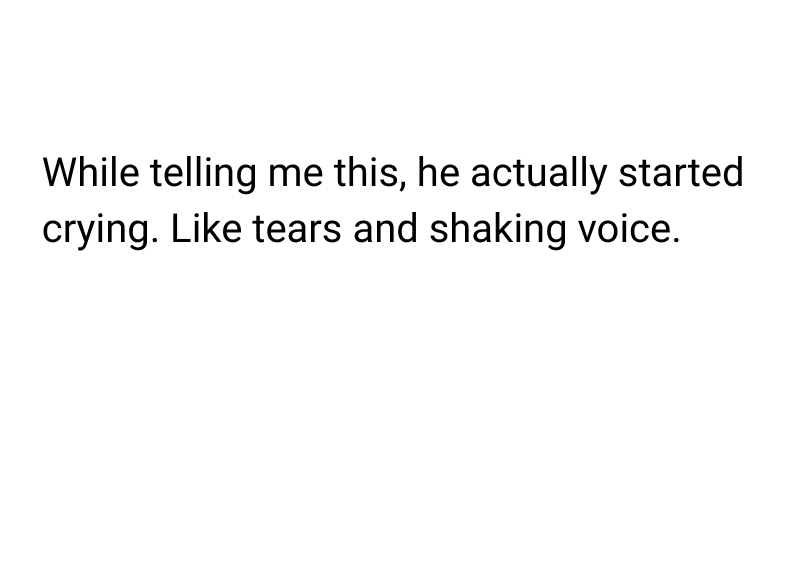Place cursor on the word "actually"
Viewport: 800px width, 570px height.
click(538, 173)
